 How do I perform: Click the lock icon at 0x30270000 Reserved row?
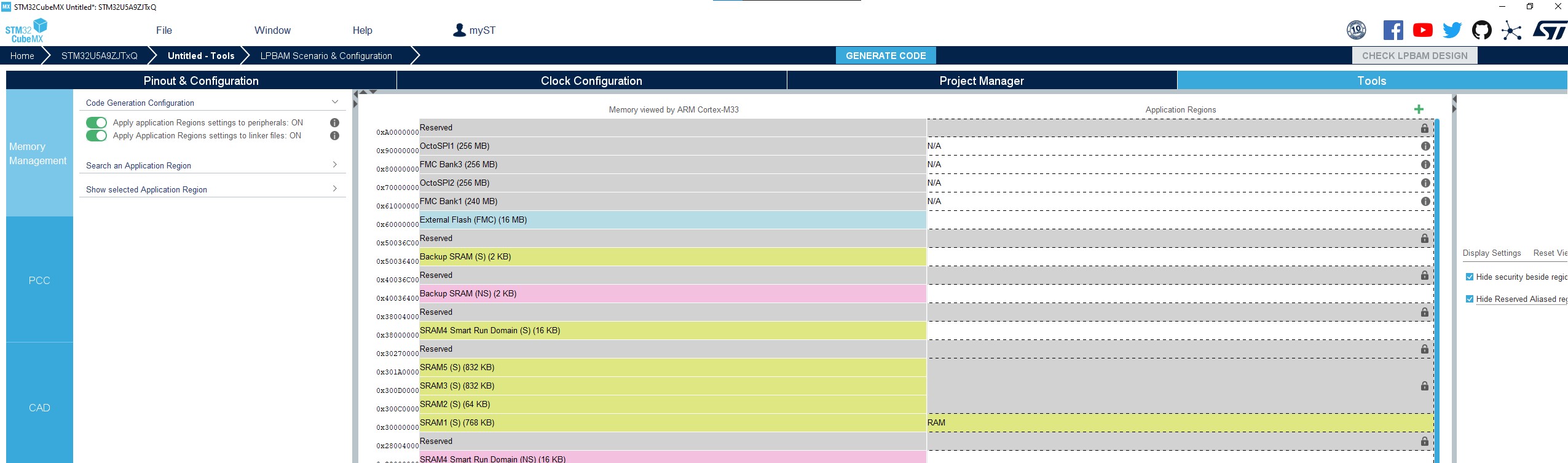[1424, 349]
